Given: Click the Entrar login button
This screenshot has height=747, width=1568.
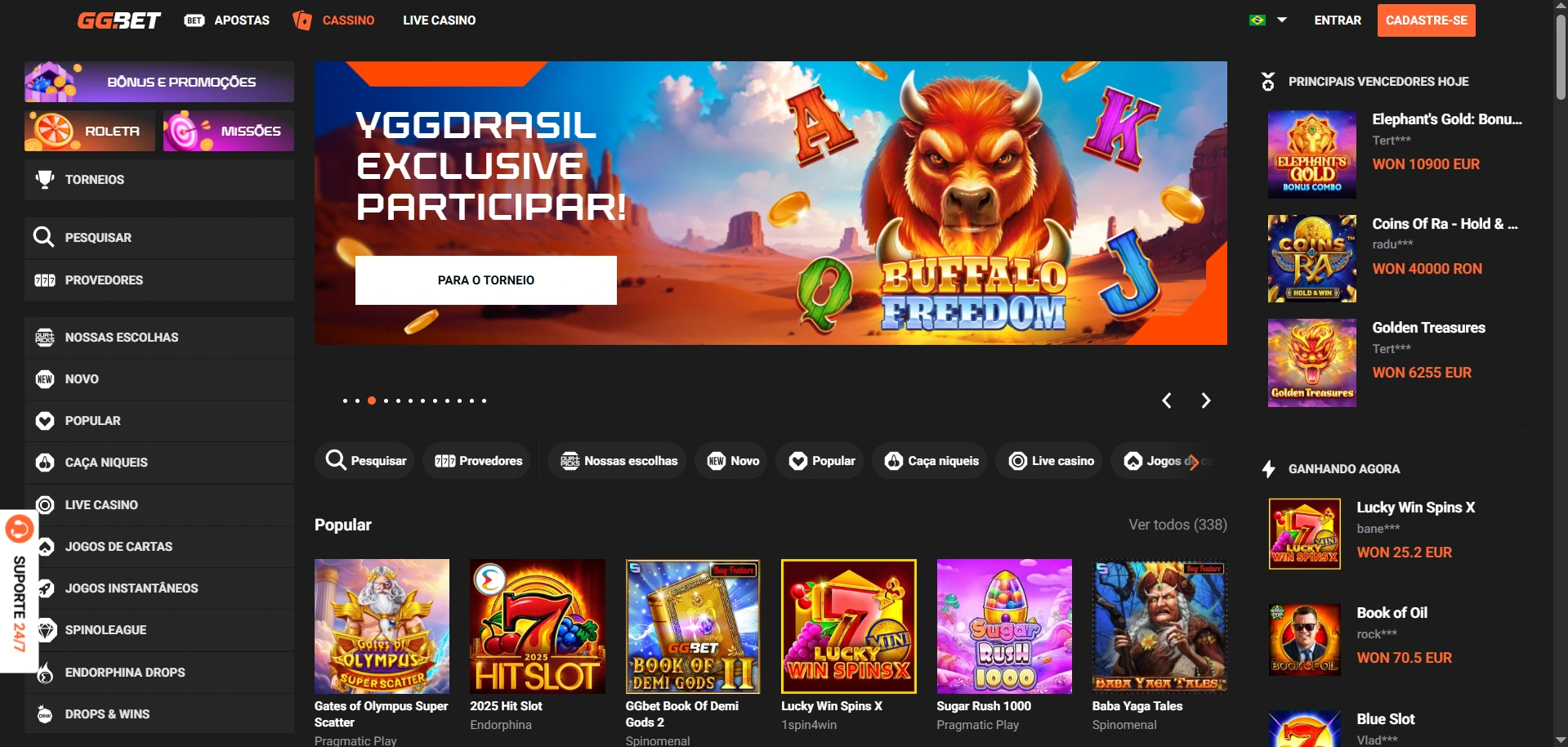Looking at the screenshot, I should [1338, 20].
